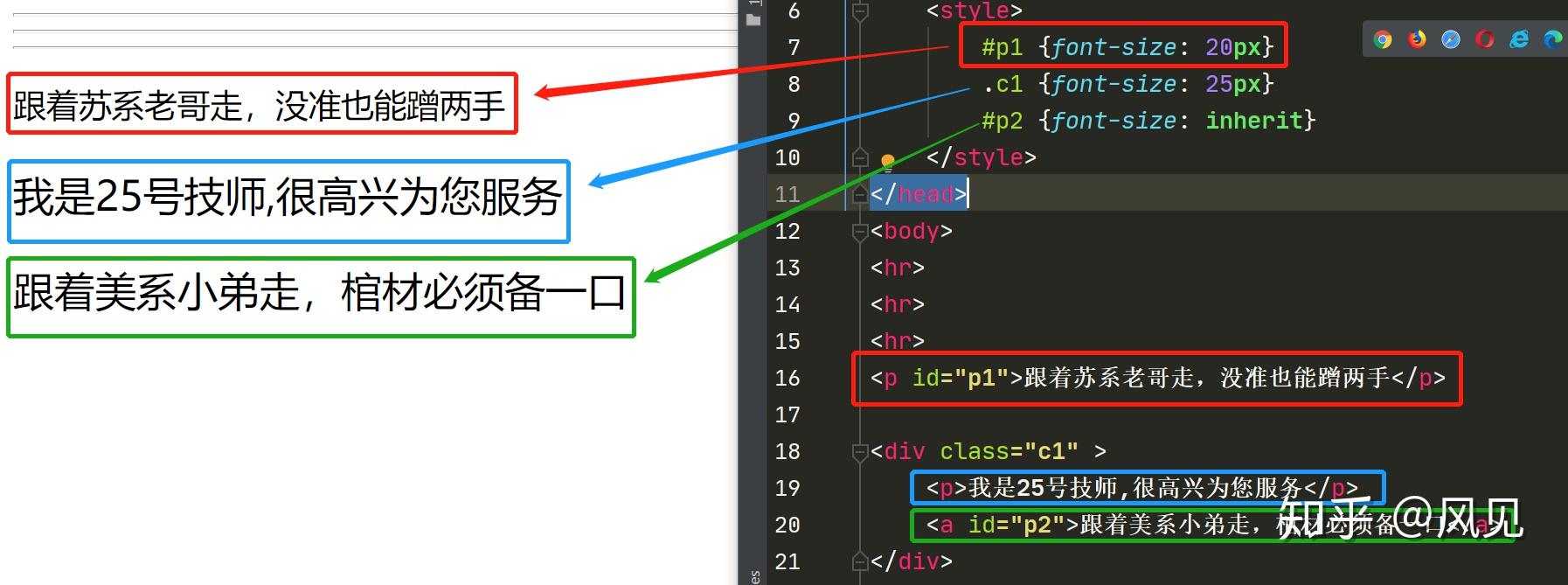Click the <hr> tag on line 13
The height and width of the screenshot is (585, 1568).
click(x=898, y=268)
